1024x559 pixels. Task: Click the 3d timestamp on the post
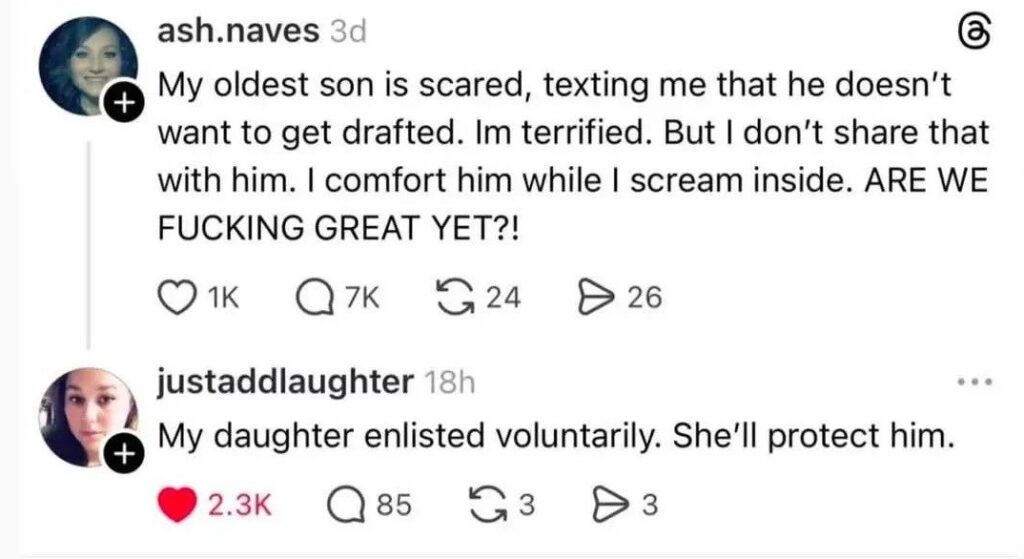coord(348,32)
